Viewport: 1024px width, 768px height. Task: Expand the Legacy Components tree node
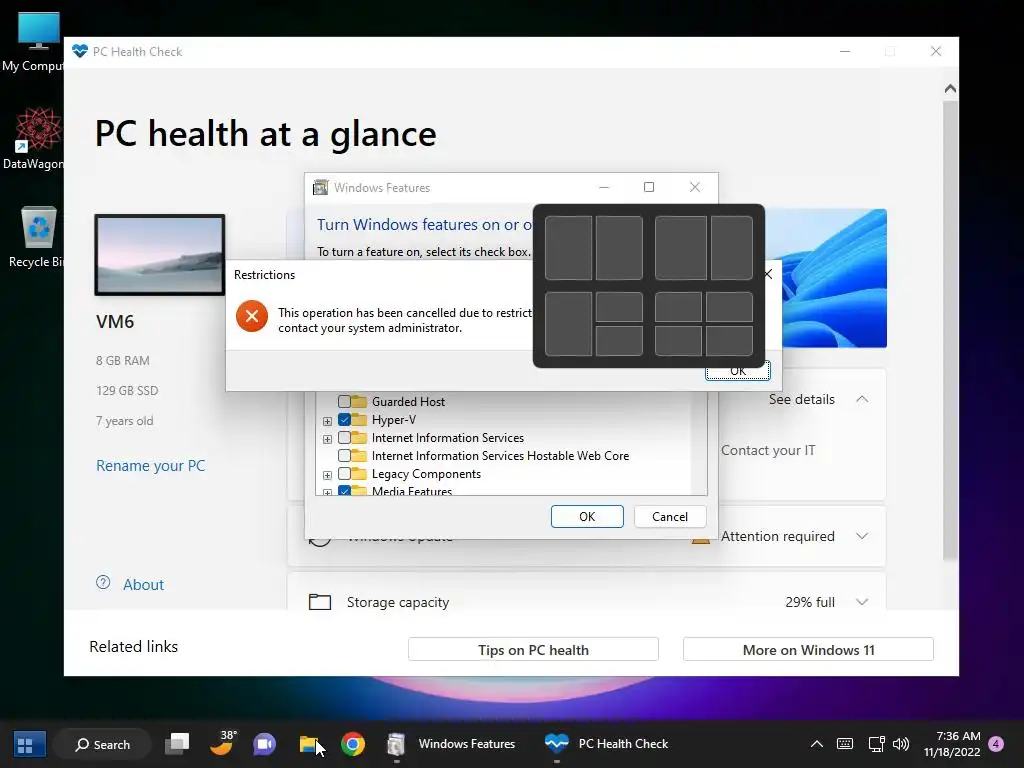click(327, 475)
